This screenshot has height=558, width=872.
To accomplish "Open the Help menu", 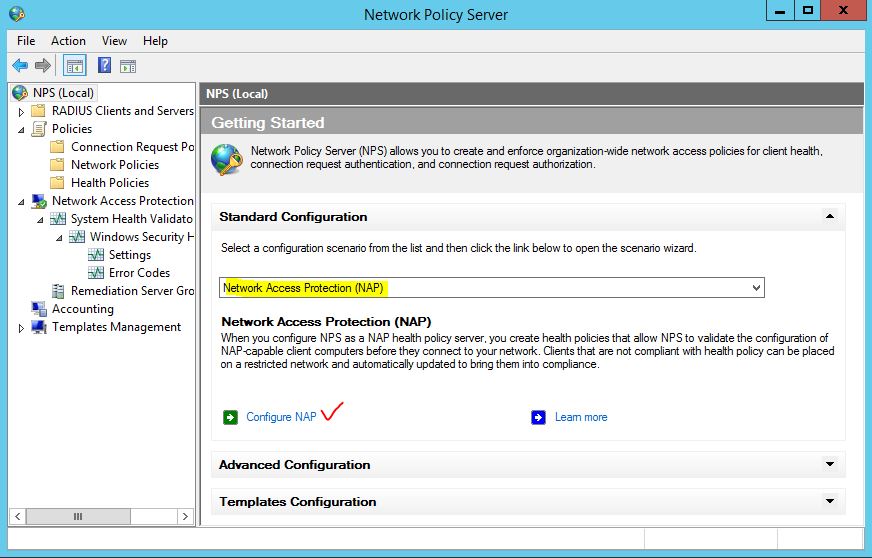I will pyautogui.click(x=155, y=41).
